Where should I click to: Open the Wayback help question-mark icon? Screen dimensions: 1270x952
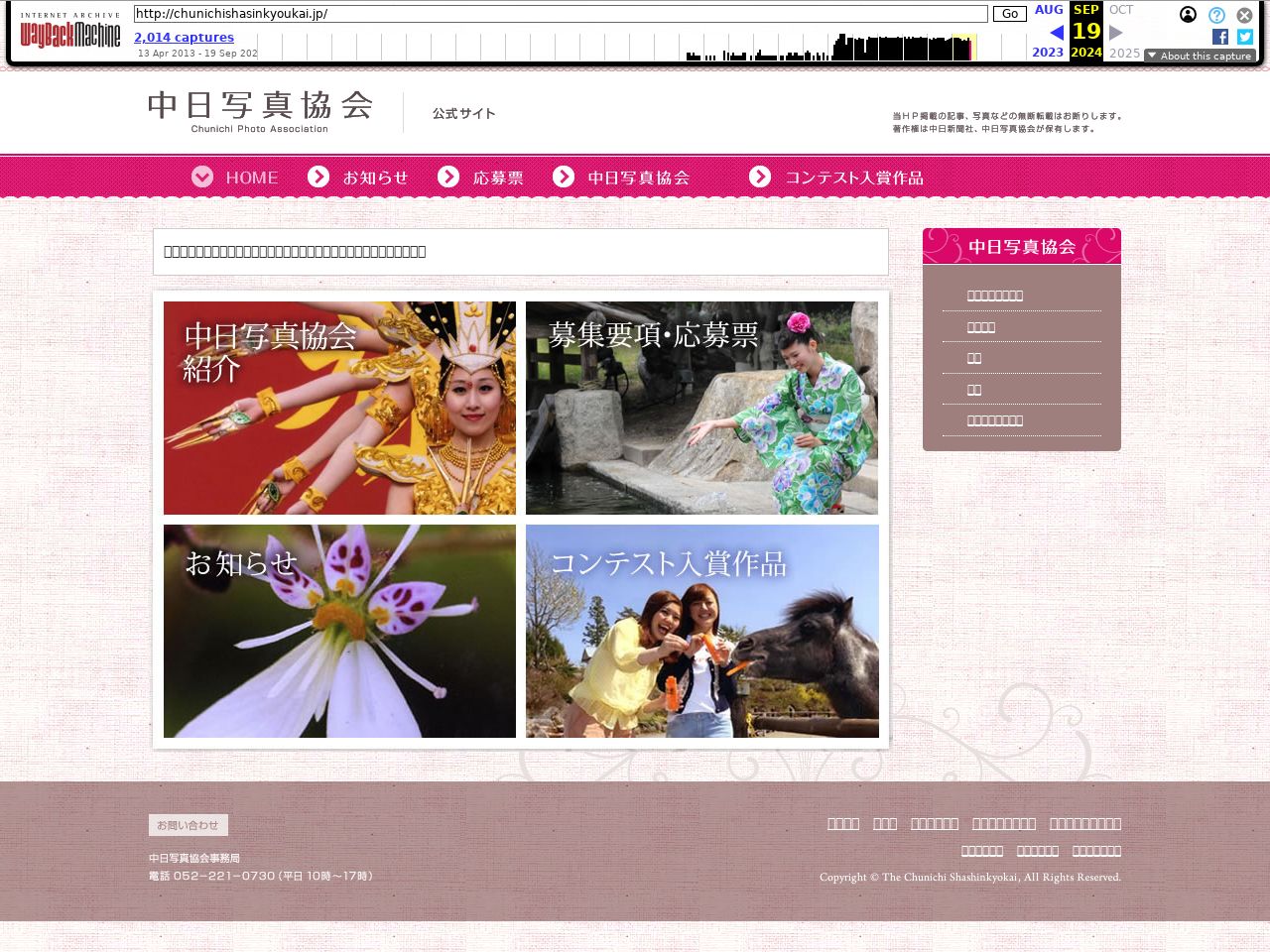pyautogui.click(x=1216, y=15)
